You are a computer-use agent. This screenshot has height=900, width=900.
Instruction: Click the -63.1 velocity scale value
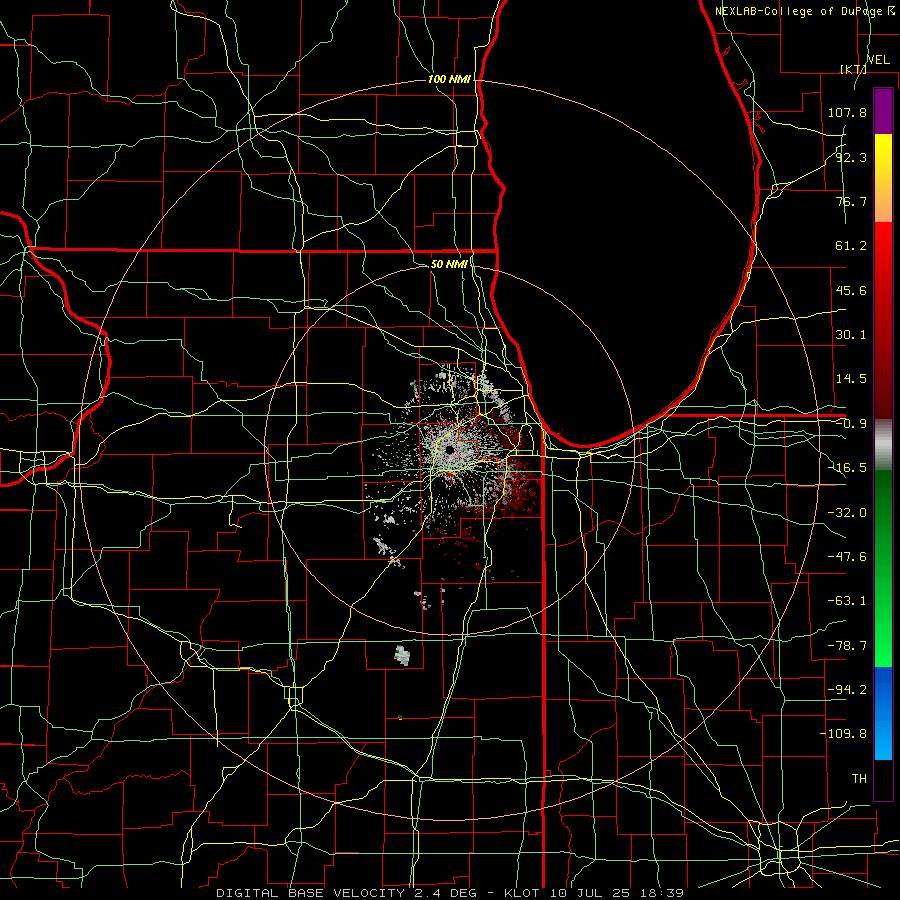(847, 601)
